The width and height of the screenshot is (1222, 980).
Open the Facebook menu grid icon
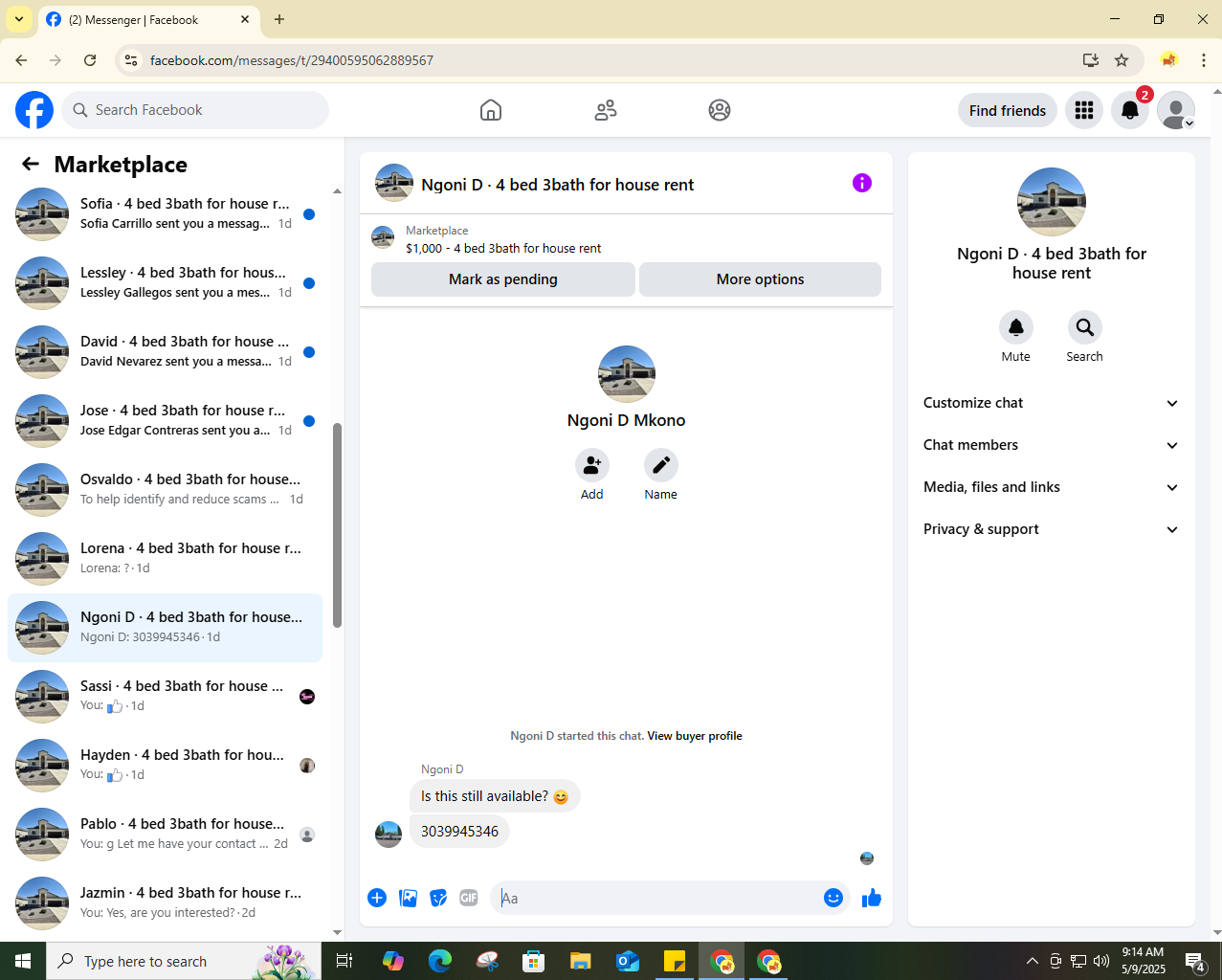pos(1084,110)
